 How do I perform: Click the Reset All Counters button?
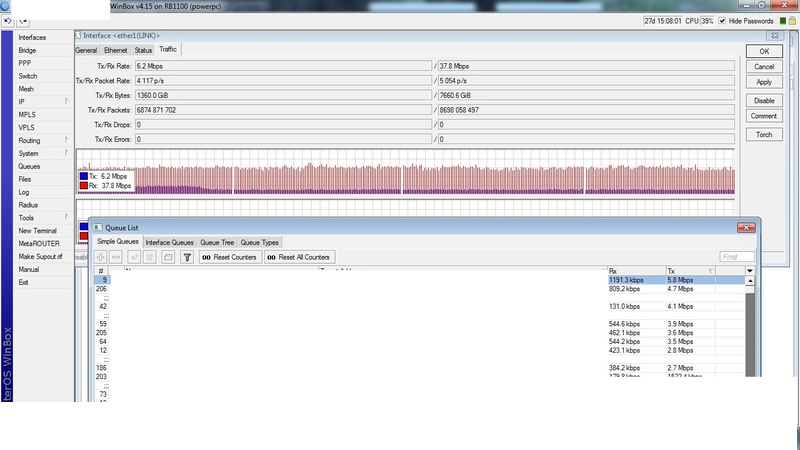pyautogui.click(x=299, y=257)
